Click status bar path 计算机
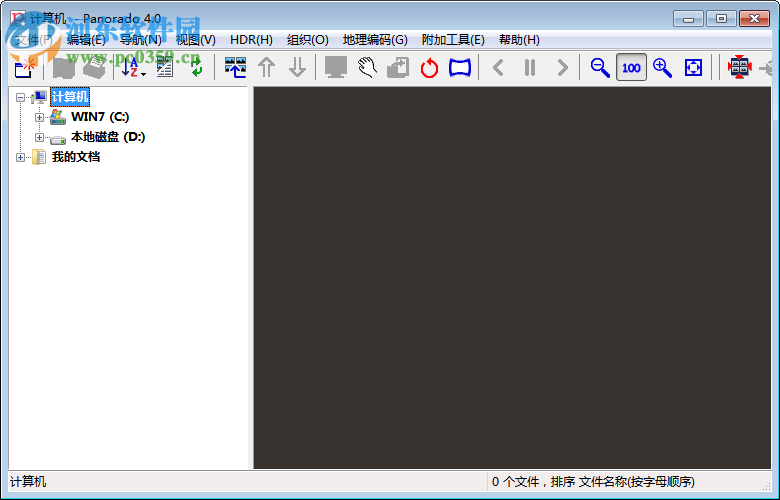The width and height of the screenshot is (780, 500). 28,482
